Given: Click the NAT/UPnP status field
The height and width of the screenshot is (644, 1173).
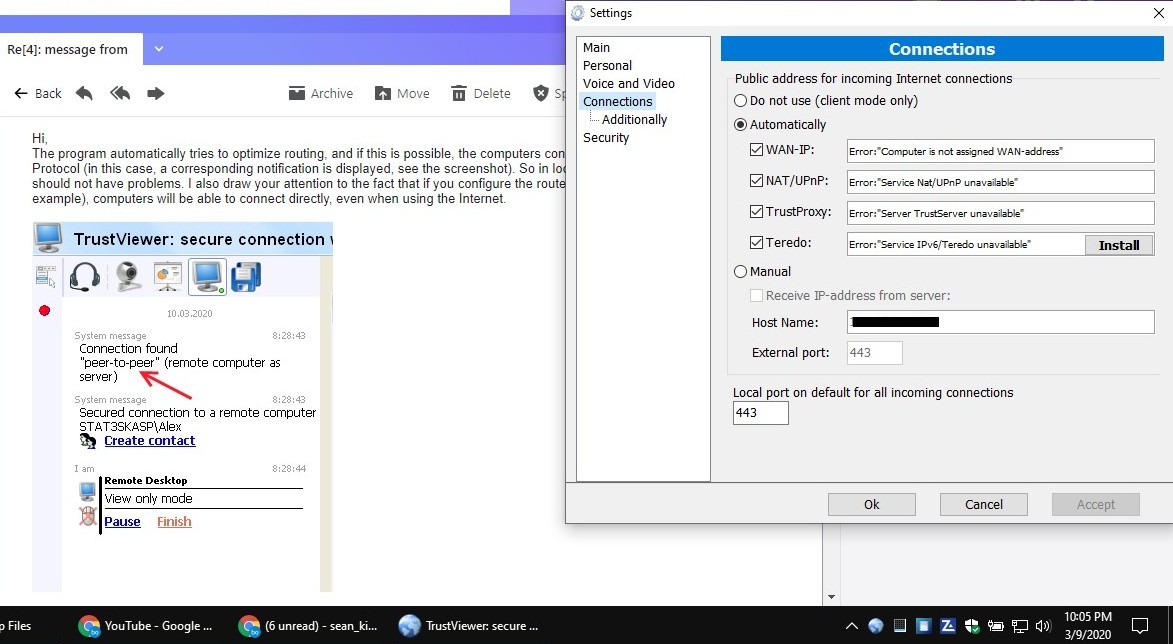Looking at the screenshot, I should (x=1000, y=182).
